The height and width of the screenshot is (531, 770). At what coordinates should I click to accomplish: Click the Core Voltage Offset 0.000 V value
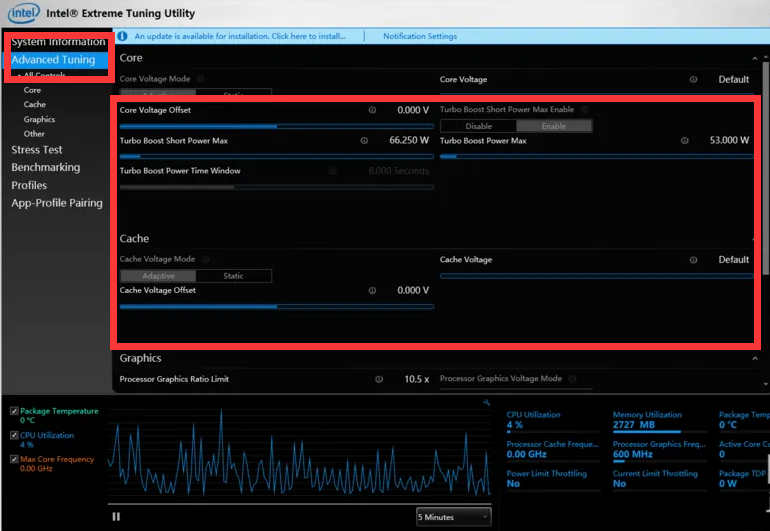point(413,111)
